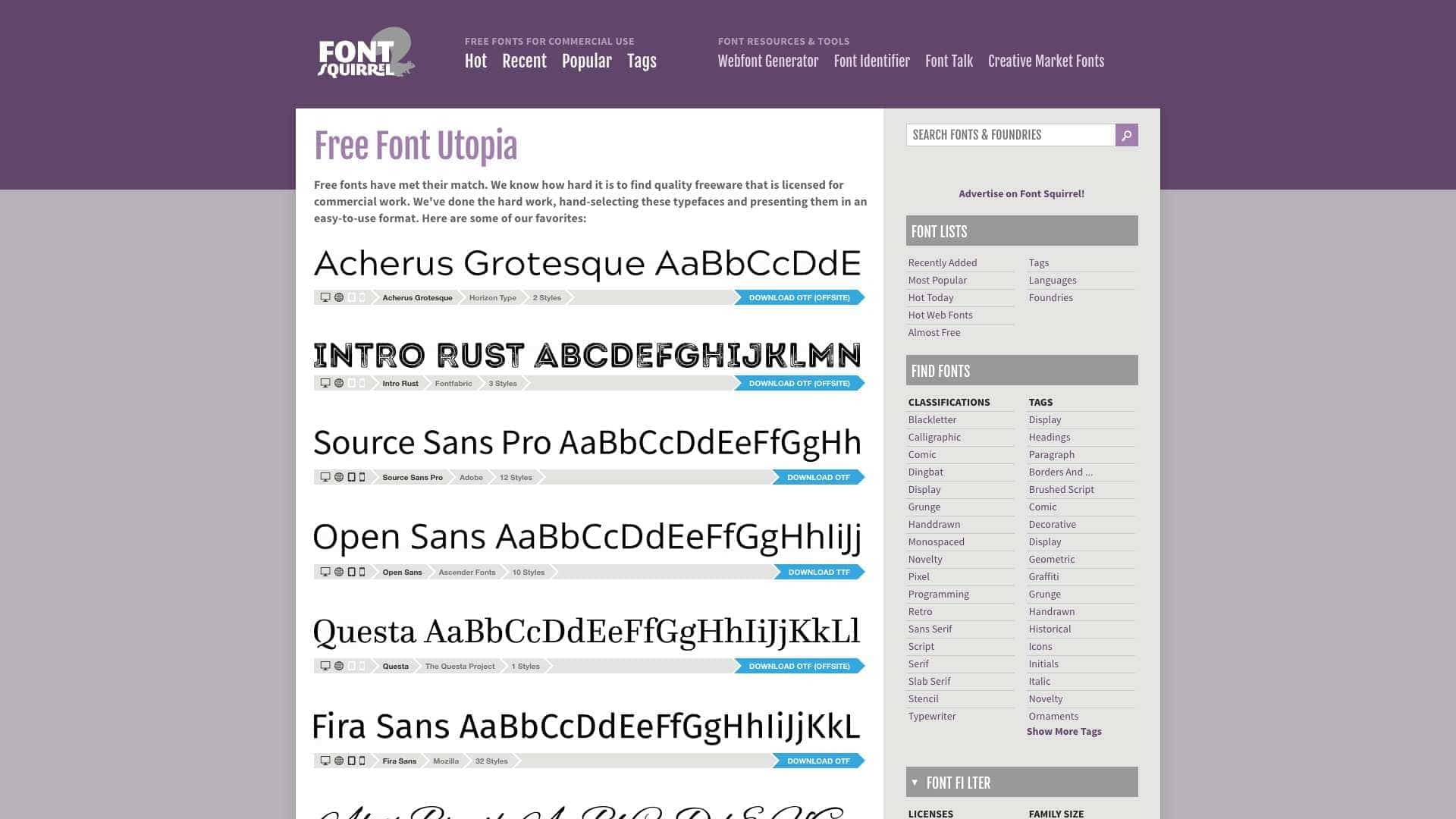
Task: Click web globe icon in Open Sans row
Action: pos(339,572)
